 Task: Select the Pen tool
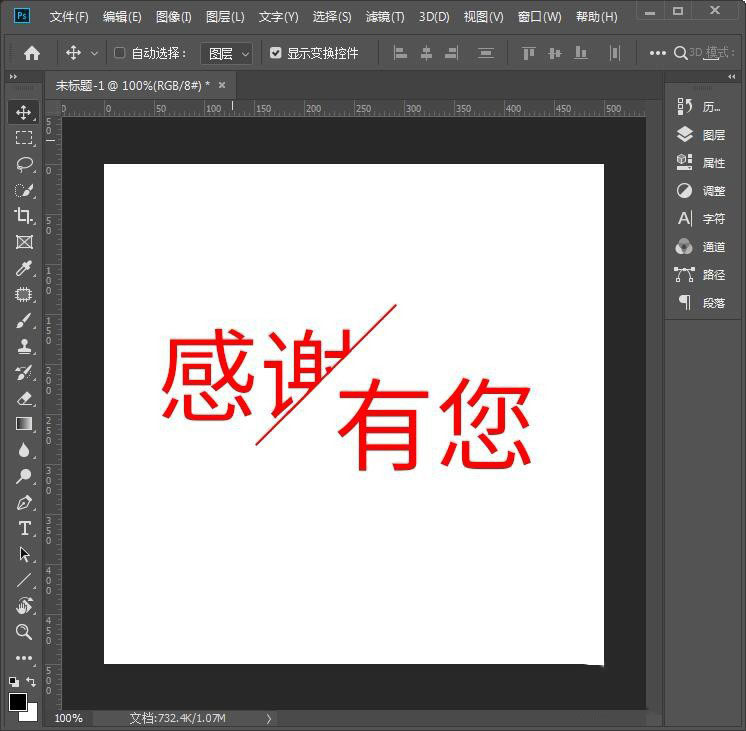tap(23, 503)
